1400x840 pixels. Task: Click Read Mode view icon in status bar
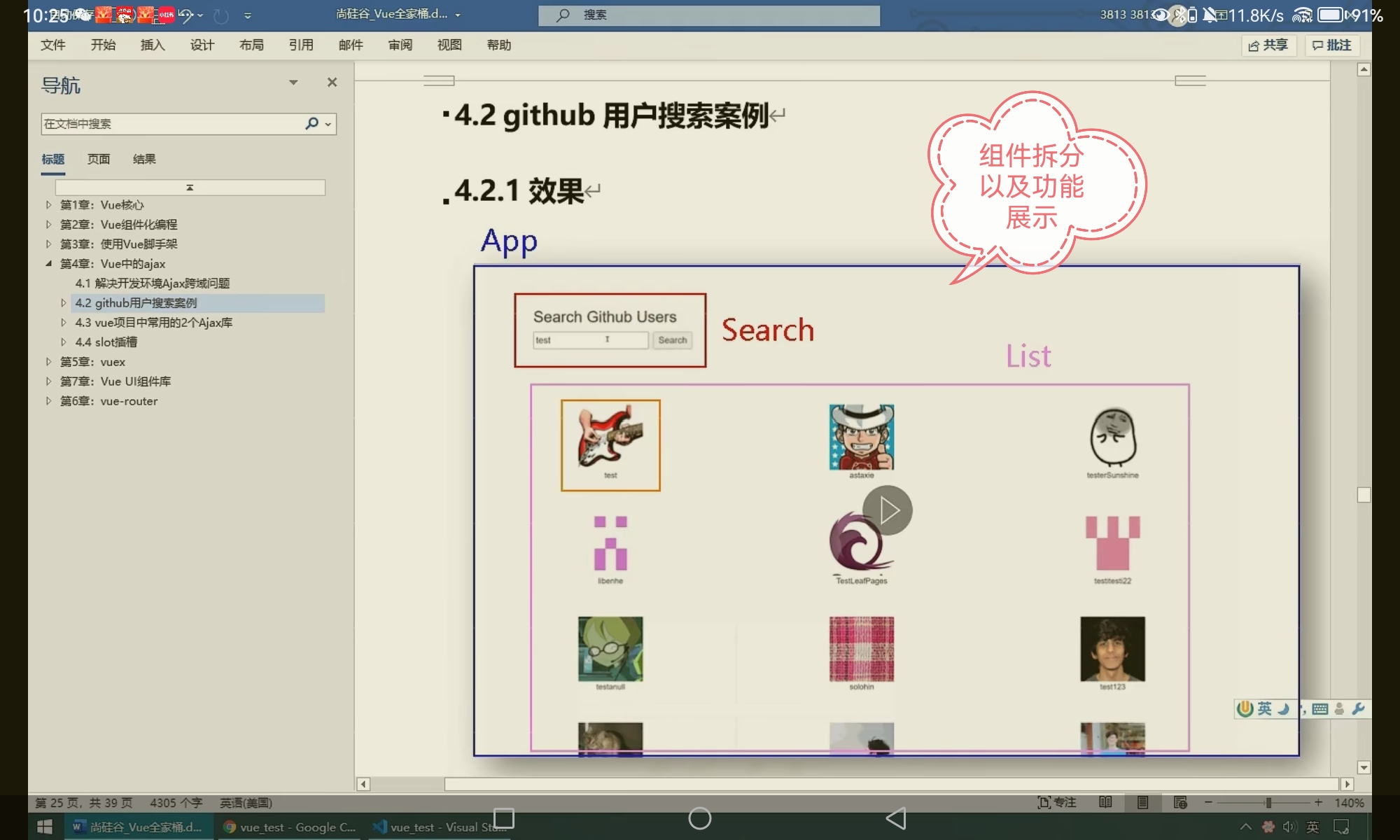click(x=1105, y=802)
